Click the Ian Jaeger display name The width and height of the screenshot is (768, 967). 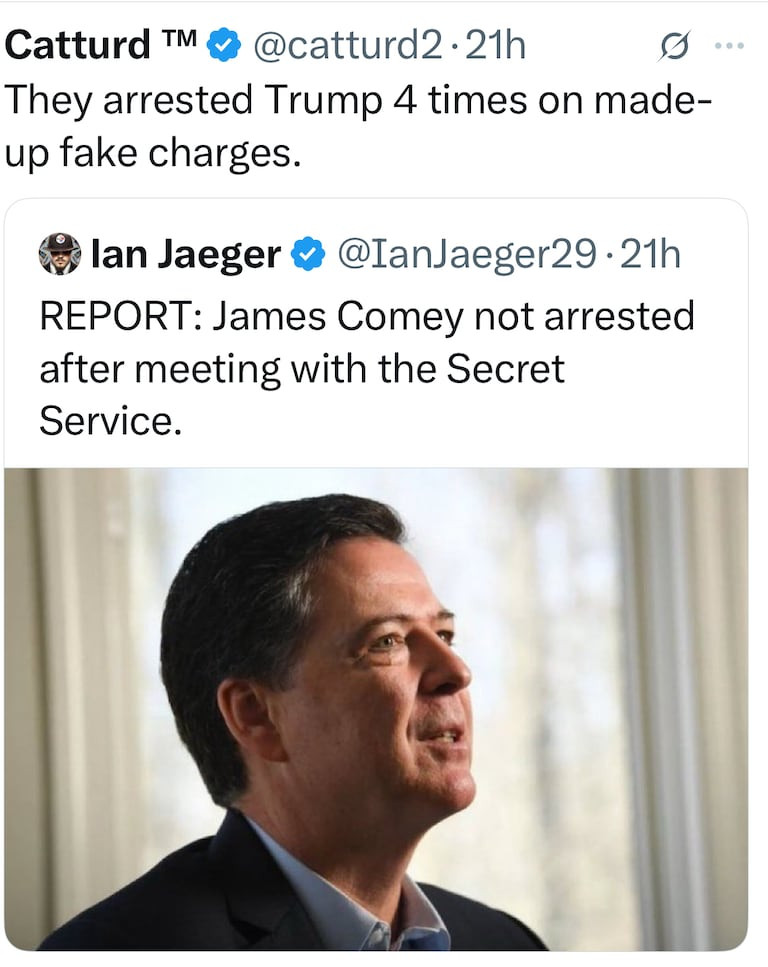pyautogui.click(x=185, y=256)
